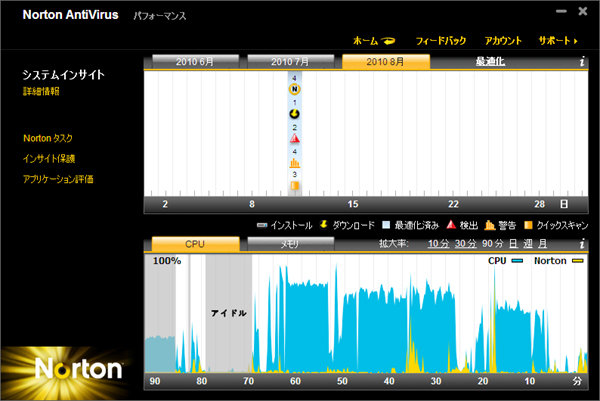The height and width of the screenshot is (401, 600).
Task: Set graph zoom to 日
Action: click(514, 243)
